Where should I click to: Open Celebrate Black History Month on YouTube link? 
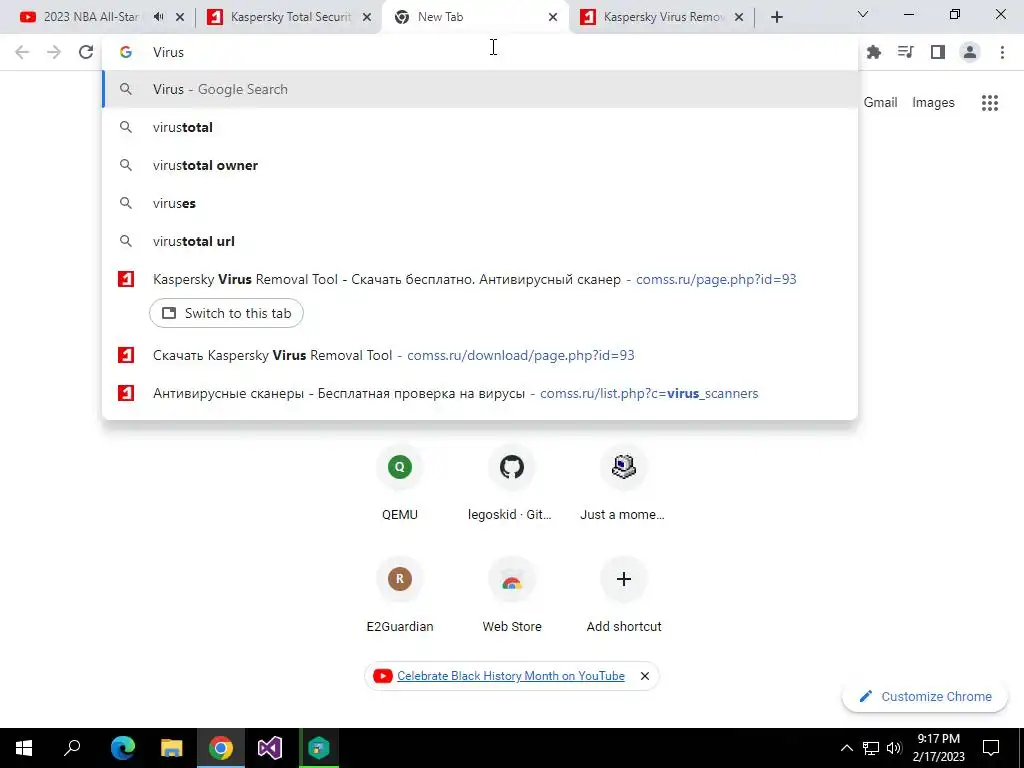[x=511, y=676]
